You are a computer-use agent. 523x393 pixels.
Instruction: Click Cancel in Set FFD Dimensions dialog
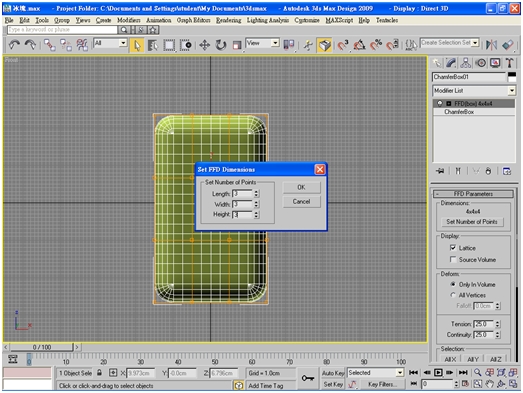click(x=302, y=202)
